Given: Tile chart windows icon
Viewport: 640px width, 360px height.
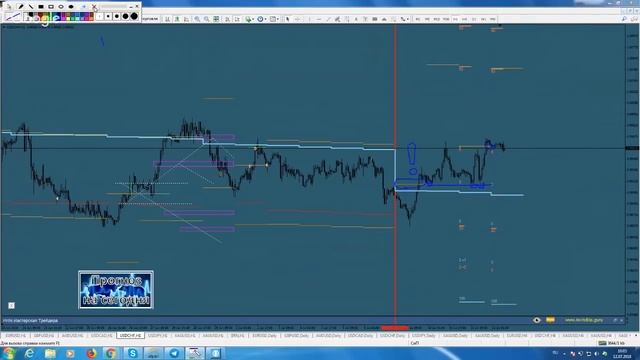Looking at the screenshot, I should pyautogui.click(x=216, y=19).
